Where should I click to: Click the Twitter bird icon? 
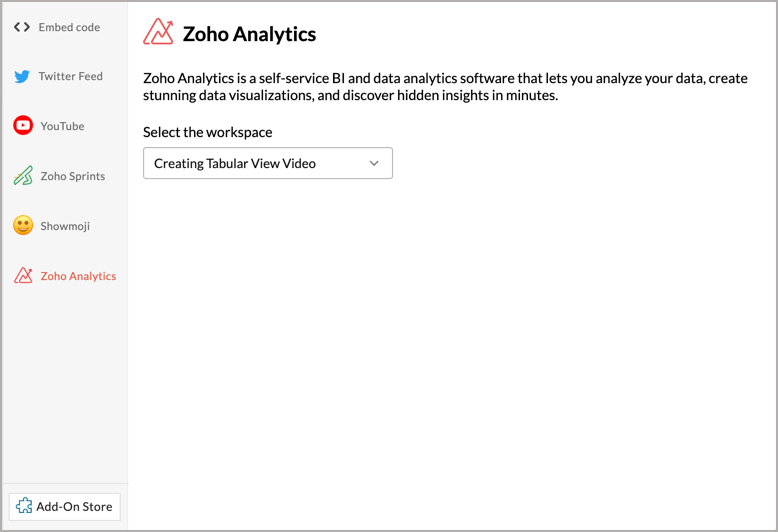click(22, 76)
